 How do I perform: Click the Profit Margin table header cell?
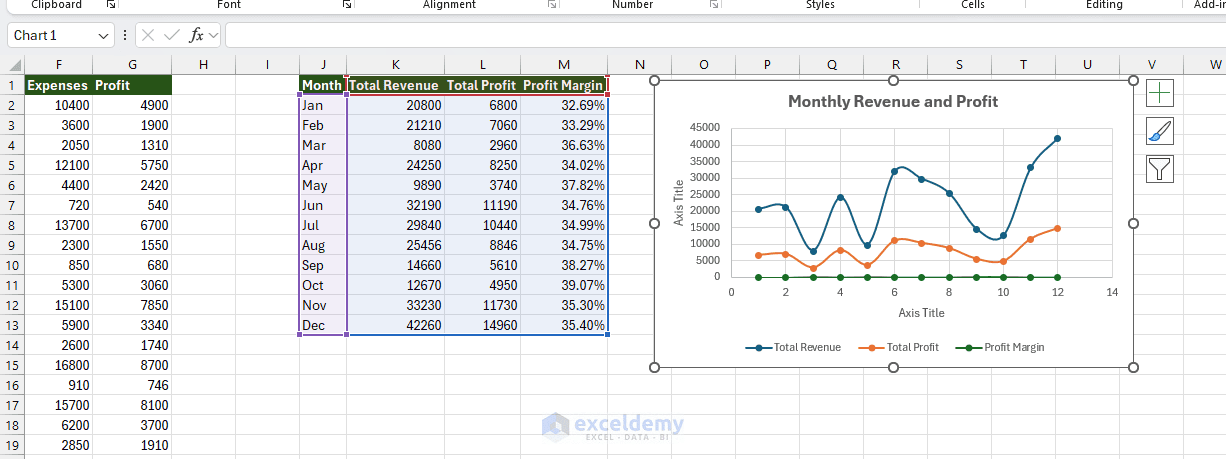[564, 85]
